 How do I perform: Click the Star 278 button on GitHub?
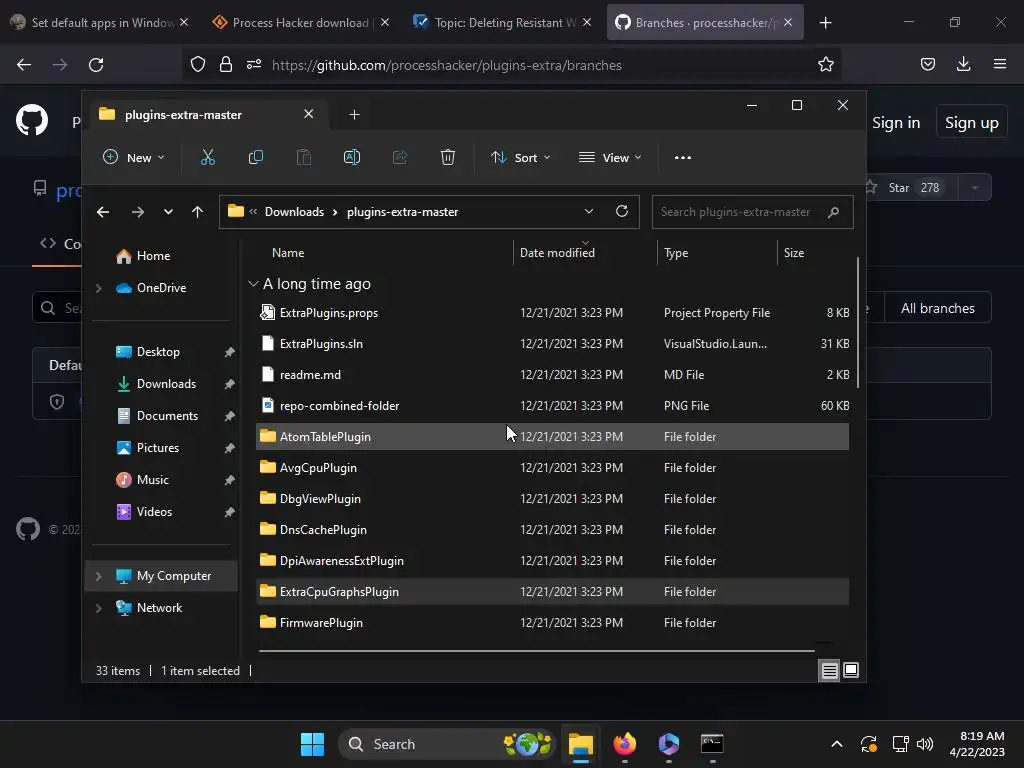coord(910,187)
